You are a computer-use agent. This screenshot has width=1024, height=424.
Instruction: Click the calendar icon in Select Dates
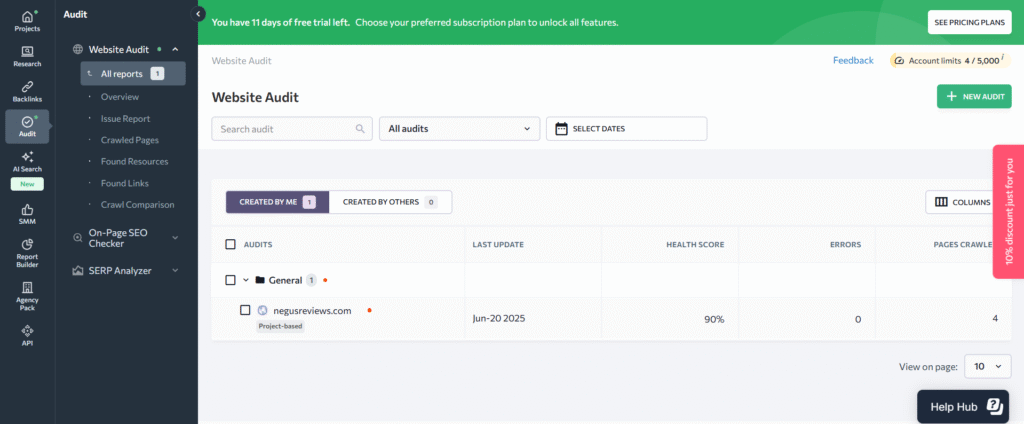561,129
